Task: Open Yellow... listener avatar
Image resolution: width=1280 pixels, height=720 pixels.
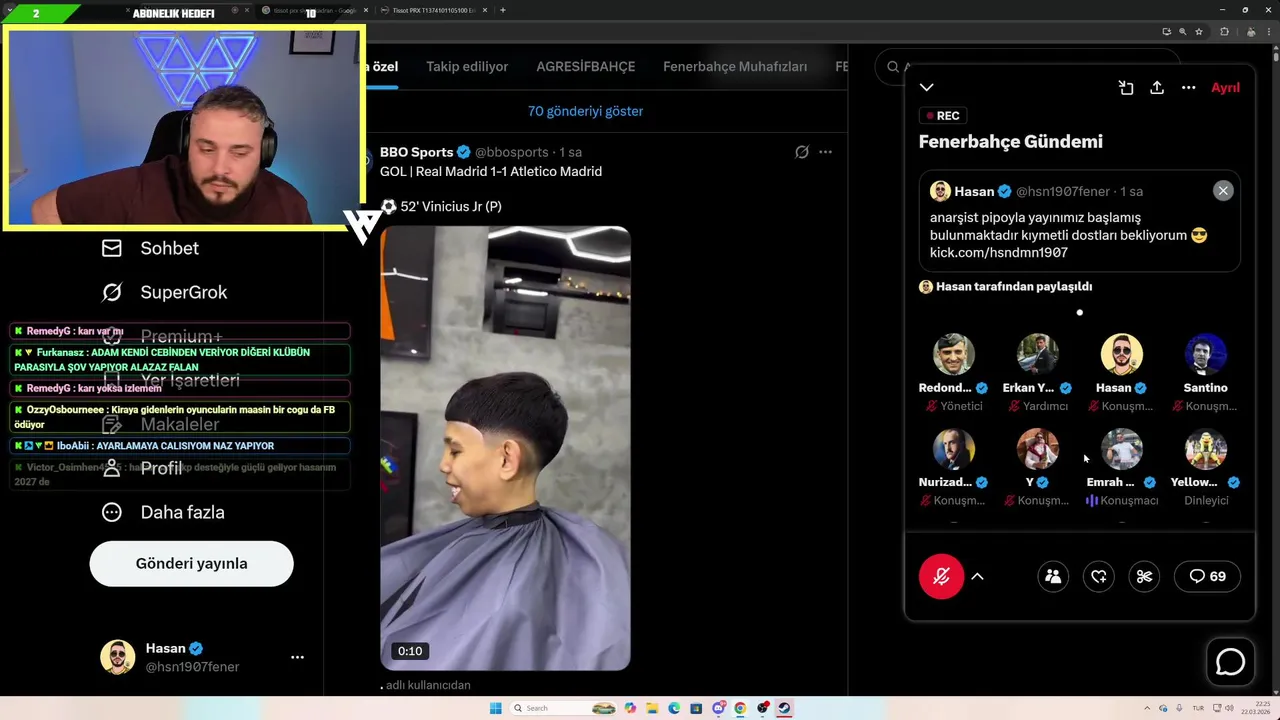Action: 1206,449
